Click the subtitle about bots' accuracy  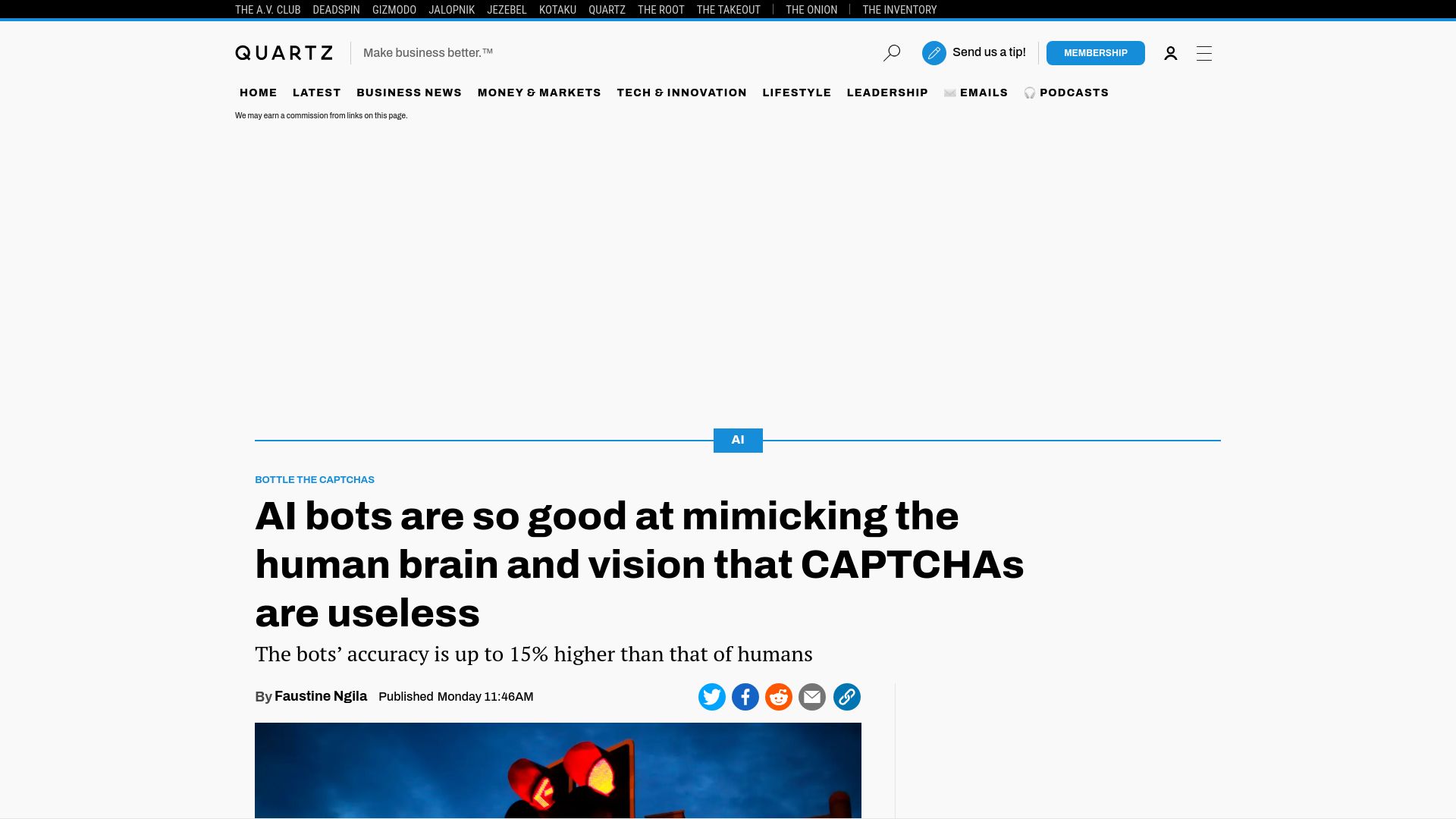click(x=534, y=654)
